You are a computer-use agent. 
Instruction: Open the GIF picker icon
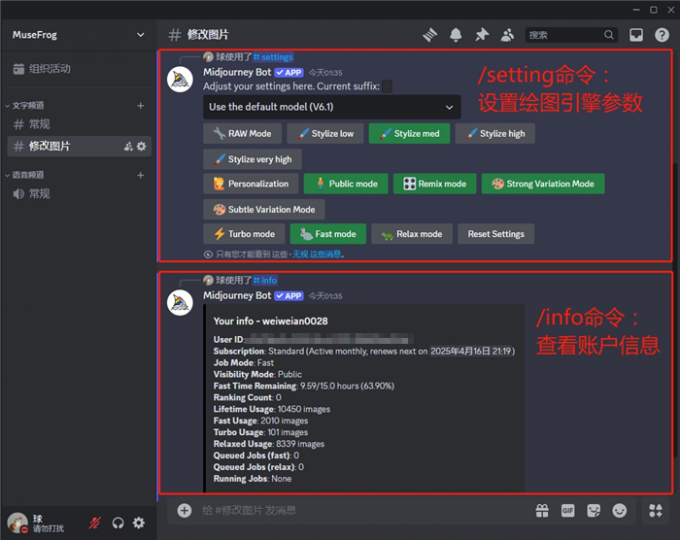(x=568, y=511)
